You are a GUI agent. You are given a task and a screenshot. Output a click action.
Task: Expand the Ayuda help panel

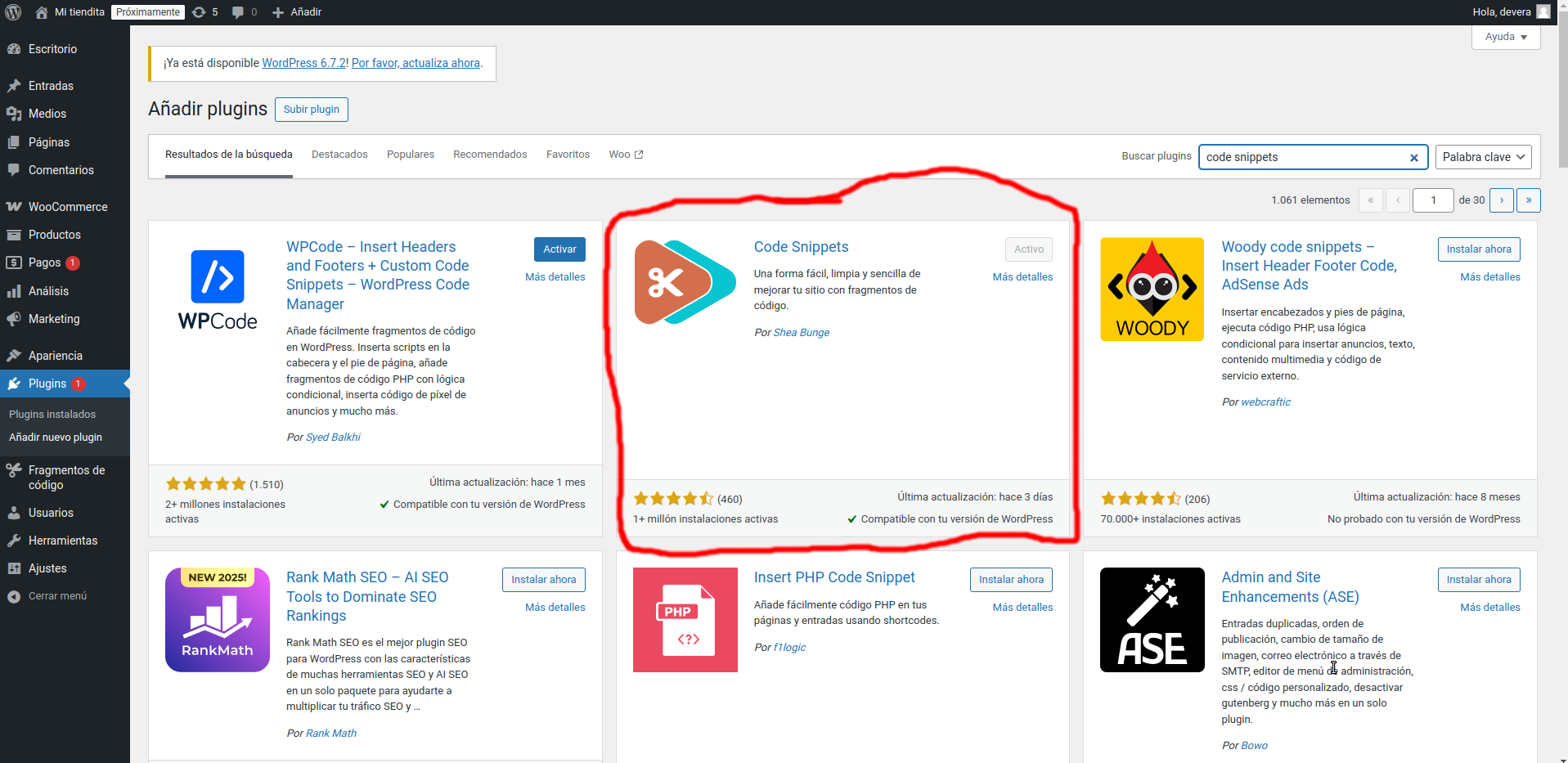(x=1505, y=37)
